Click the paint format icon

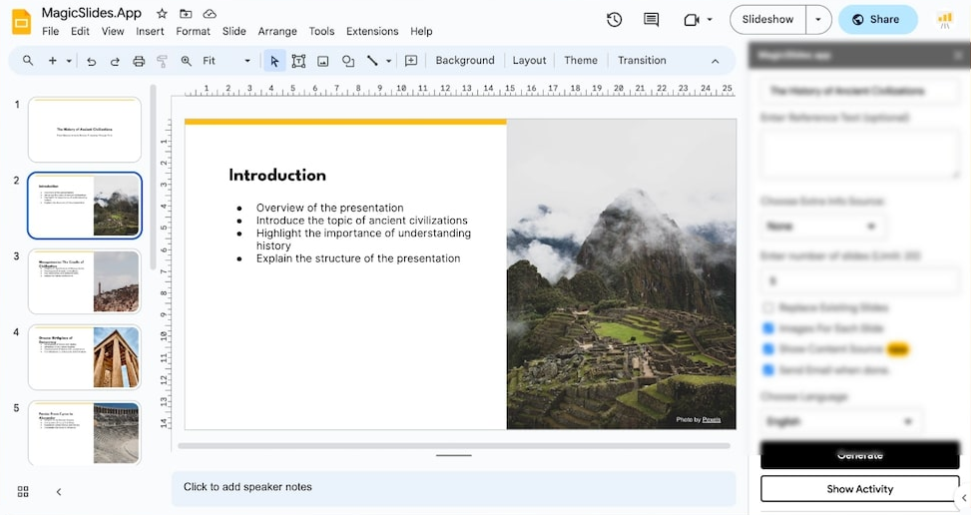pos(162,61)
